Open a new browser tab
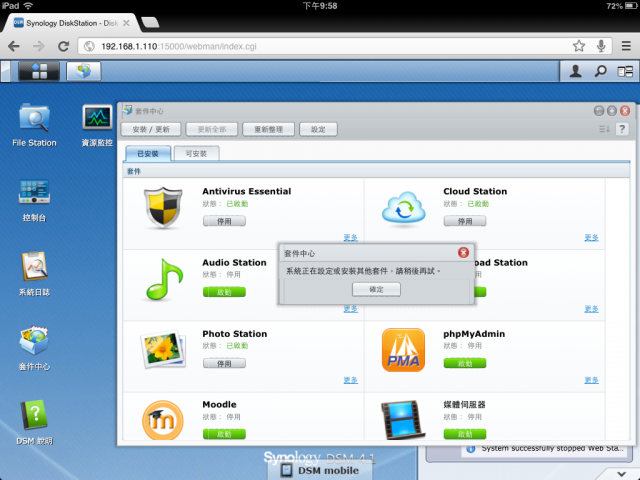This screenshot has height=480, width=640. point(150,22)
